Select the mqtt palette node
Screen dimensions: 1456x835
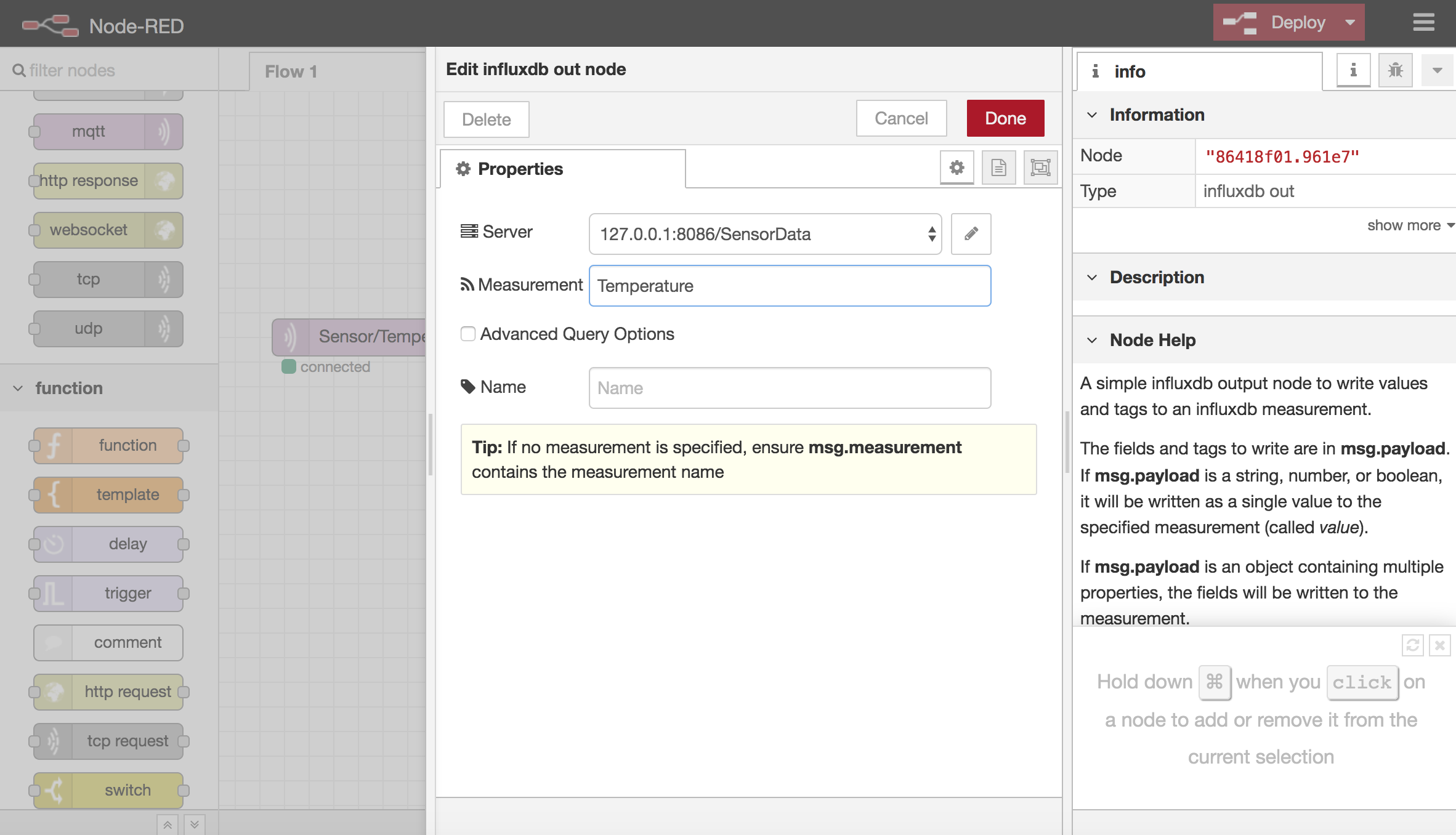(108, 132)
